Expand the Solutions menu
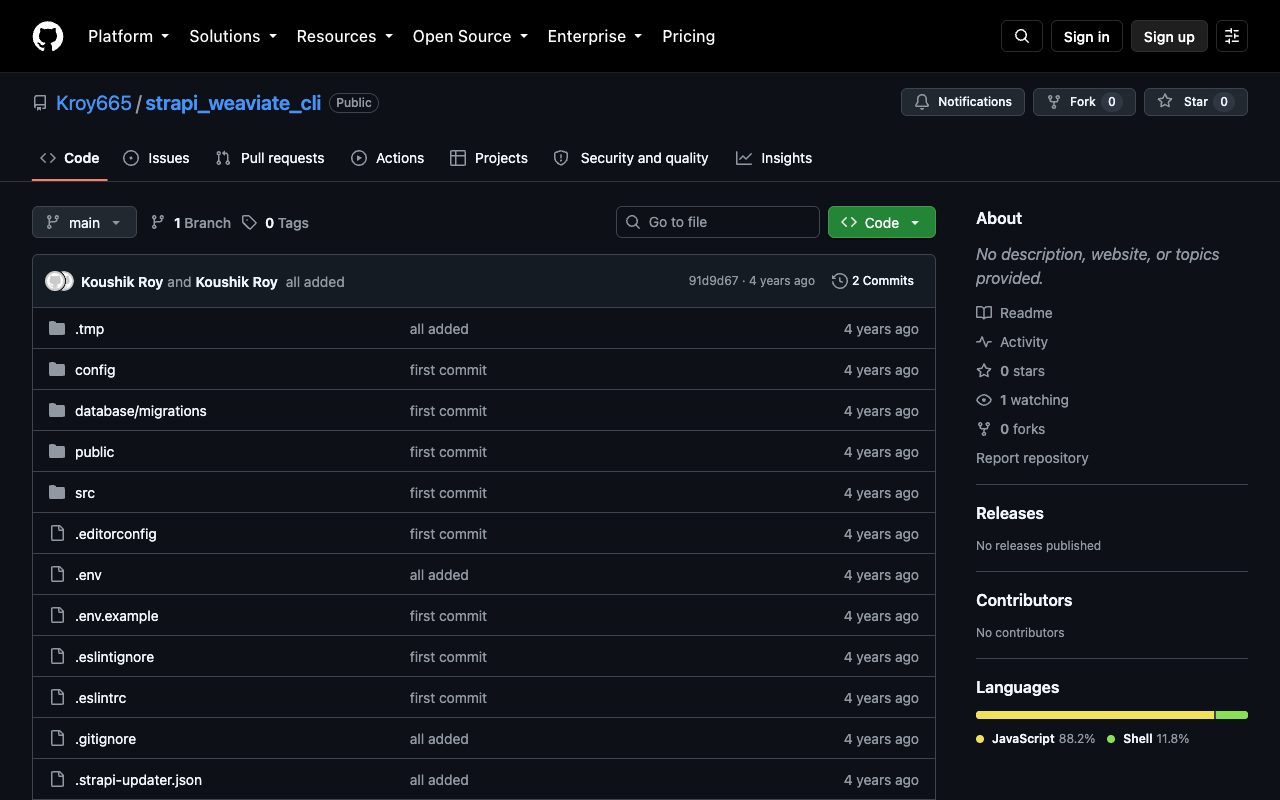 click(233, 36)
